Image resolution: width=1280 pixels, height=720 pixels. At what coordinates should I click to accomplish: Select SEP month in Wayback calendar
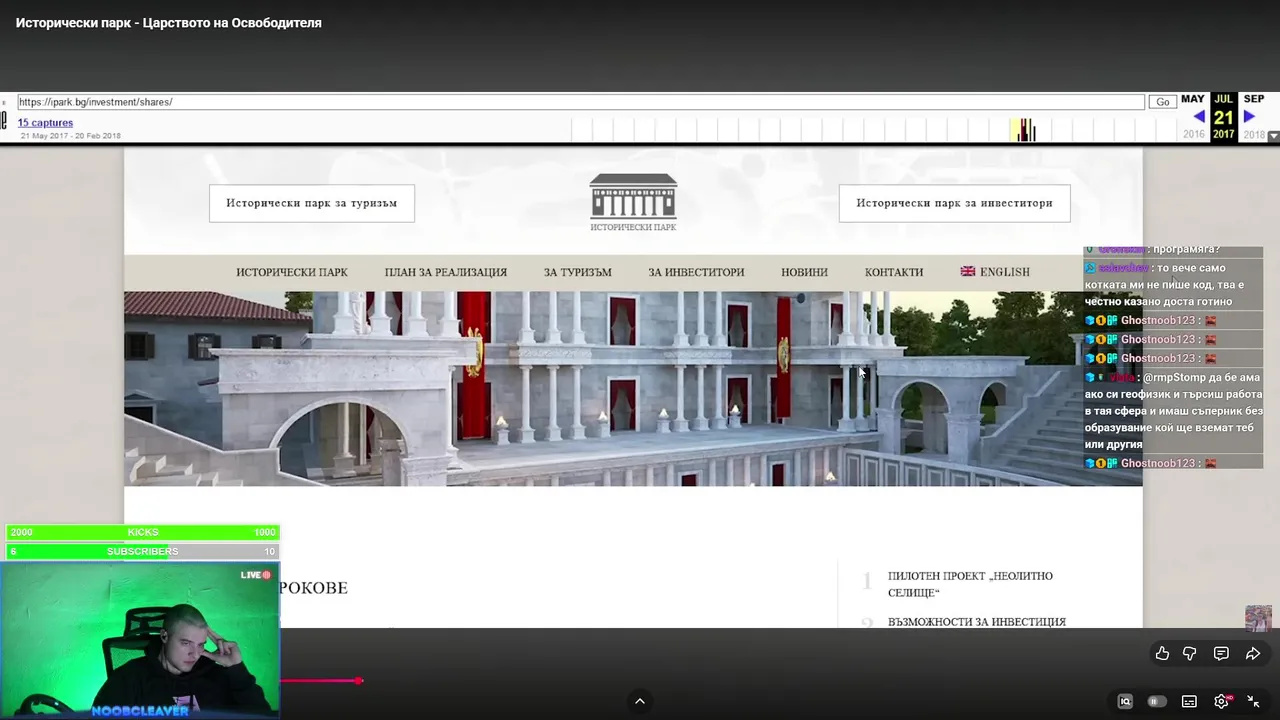(1254, 99)
